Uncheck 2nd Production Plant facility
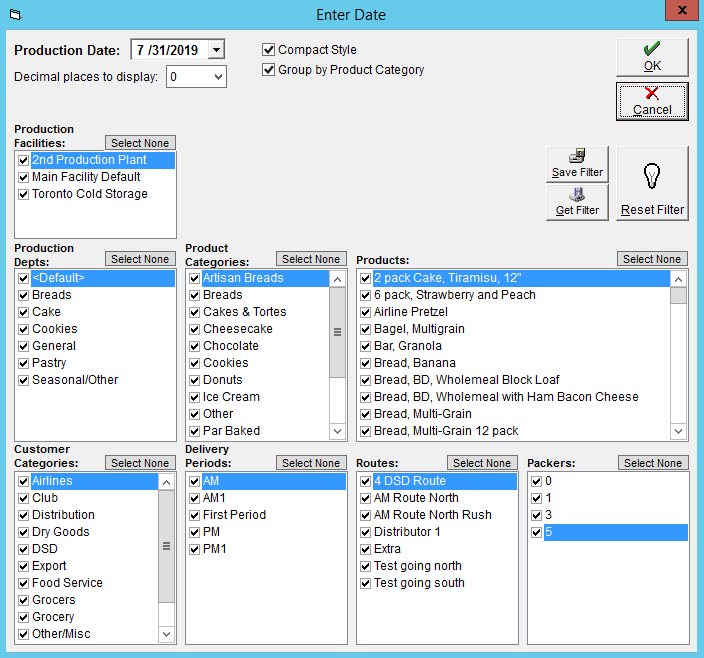This screenshot has height=658, width=704. click(24, 160)
